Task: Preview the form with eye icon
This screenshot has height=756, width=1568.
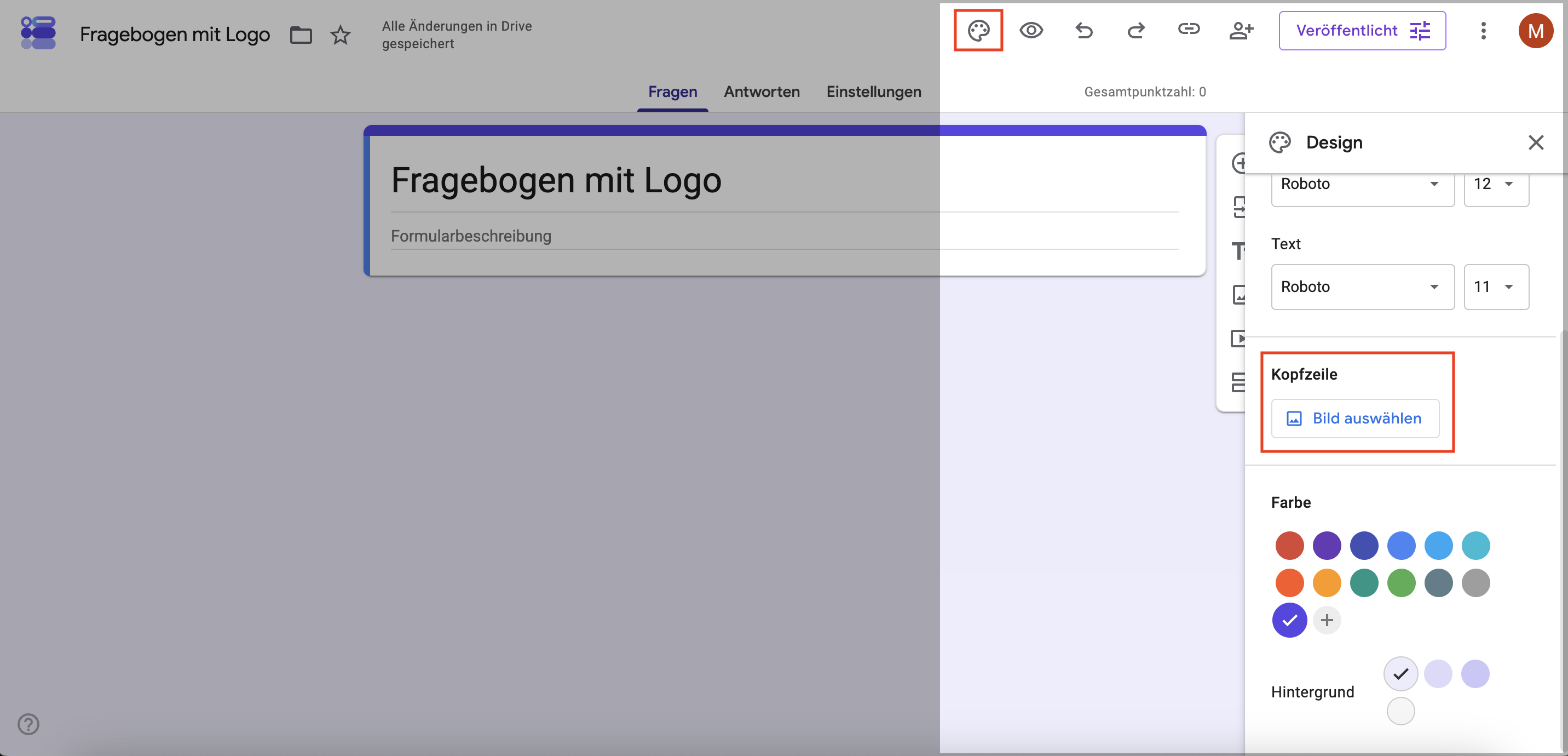Action: pyautogui.click(x=1031, y=31)
